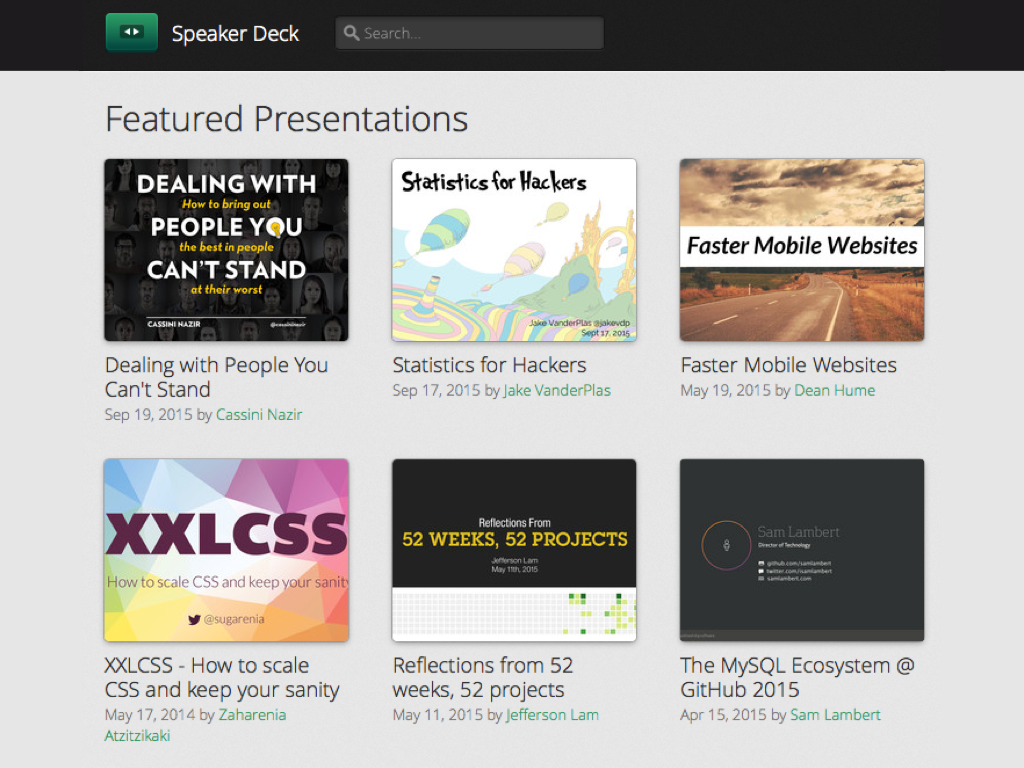
Task: View Sam Lambert's author profile link
Action: point(835,715)
